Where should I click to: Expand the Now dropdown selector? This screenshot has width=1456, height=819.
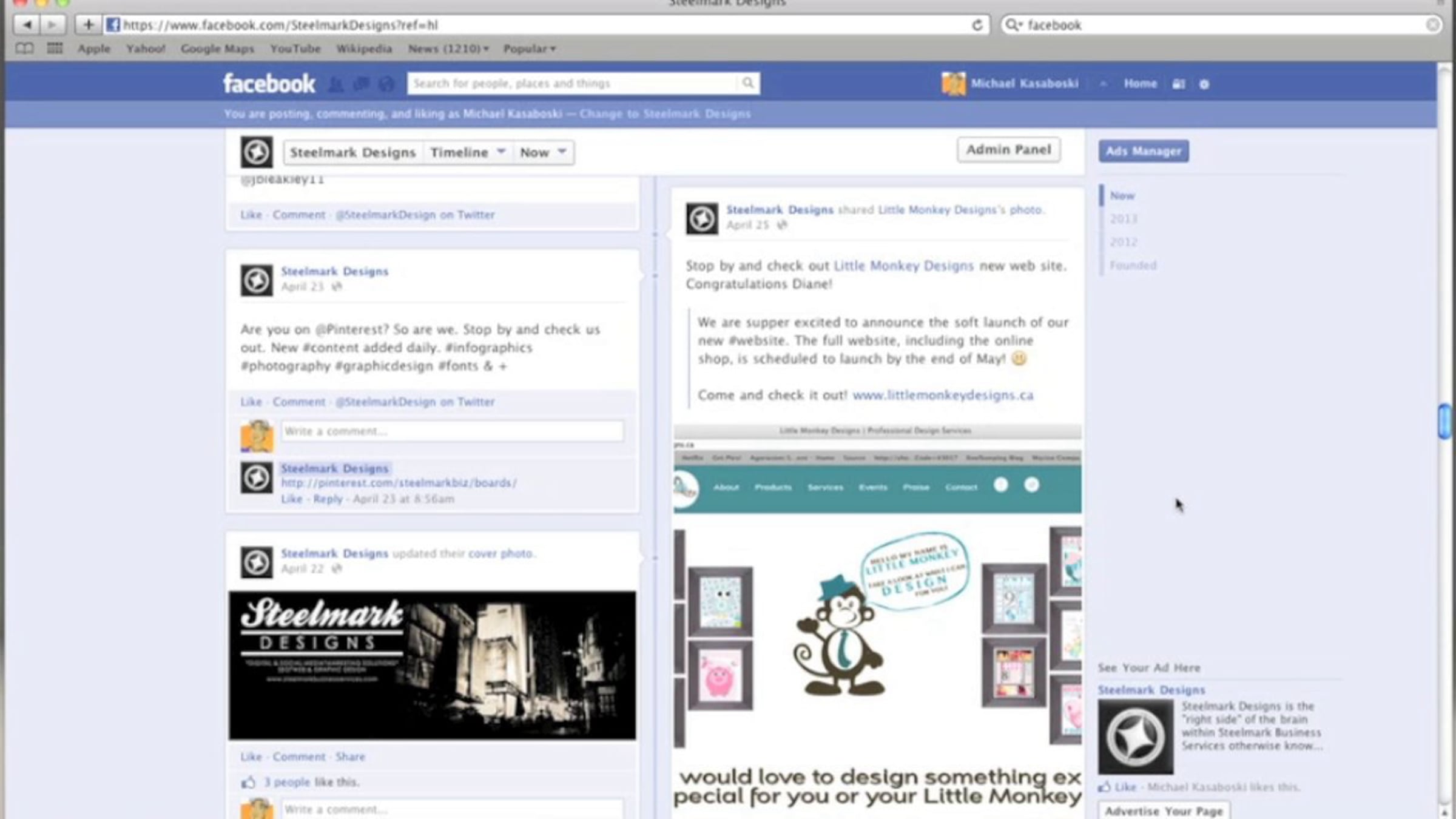[x=542, y=152]
